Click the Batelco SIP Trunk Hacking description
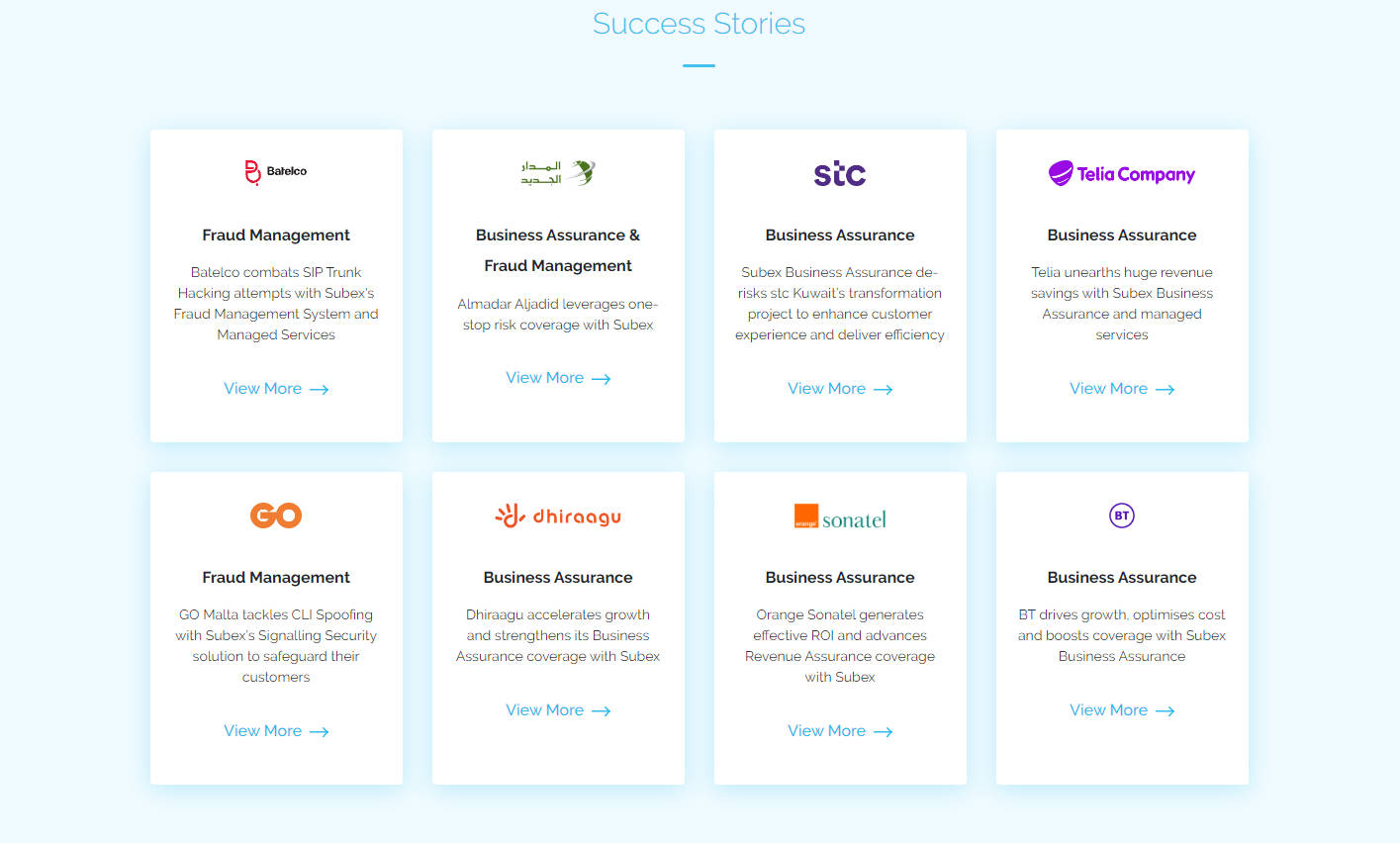 click(276, 304)
